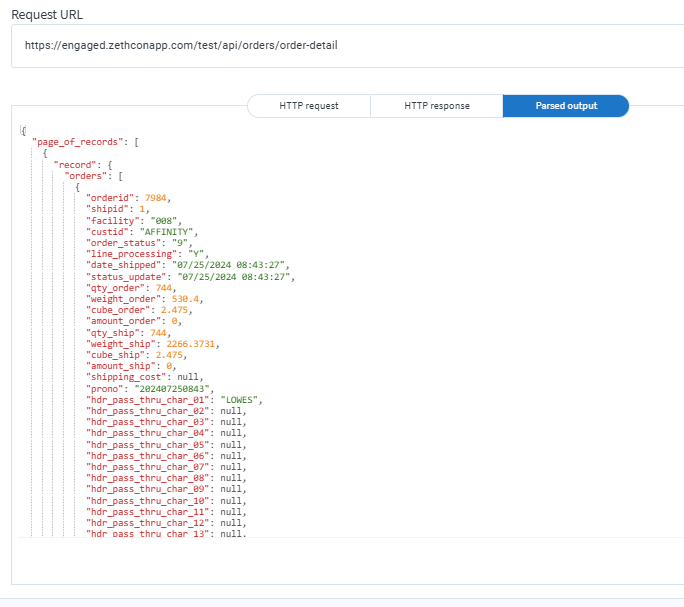
Task: Switch to the HTTP request tab
Action: point(308,106)
